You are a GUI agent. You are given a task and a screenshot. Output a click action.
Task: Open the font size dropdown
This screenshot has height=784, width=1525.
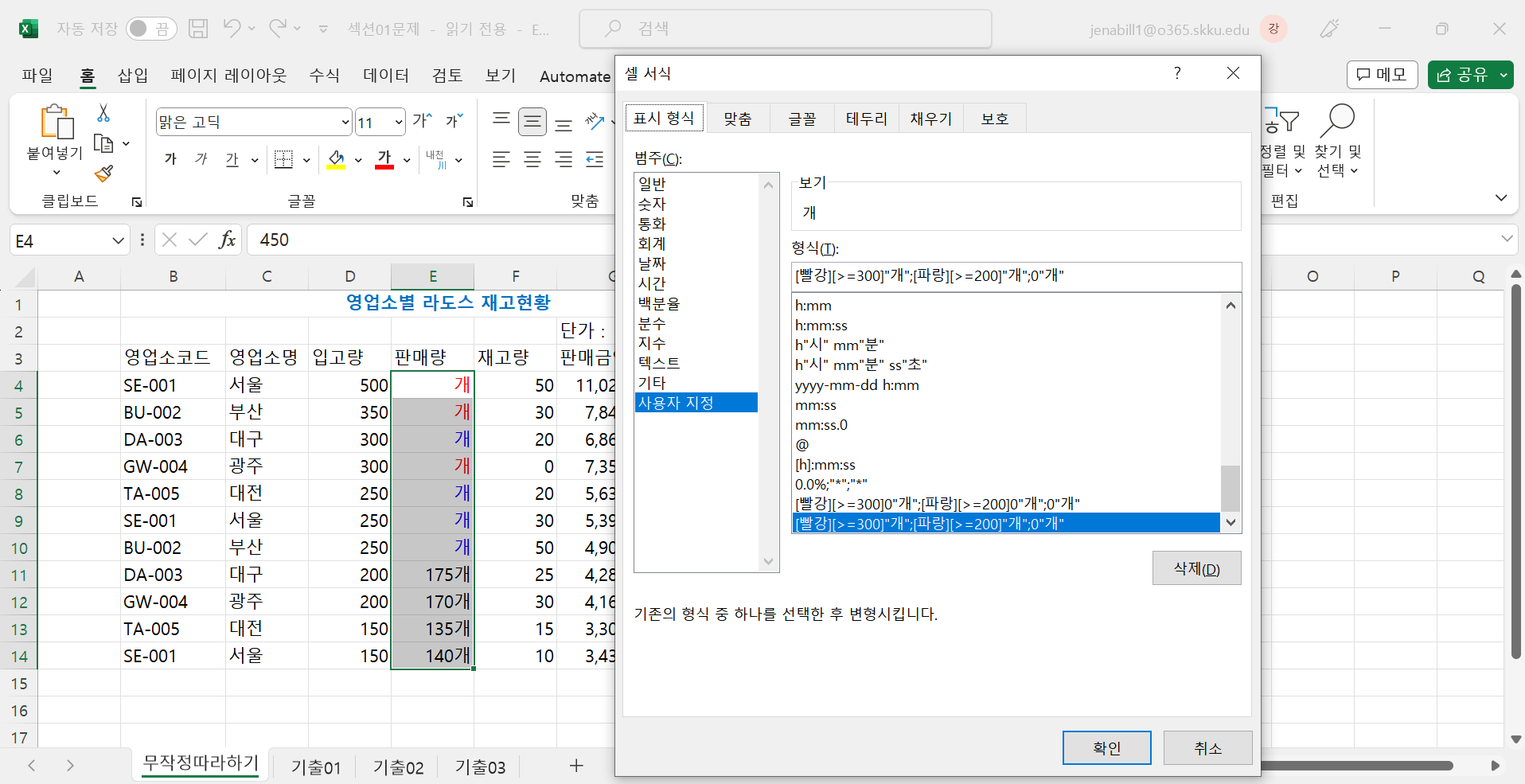[399, 123]
